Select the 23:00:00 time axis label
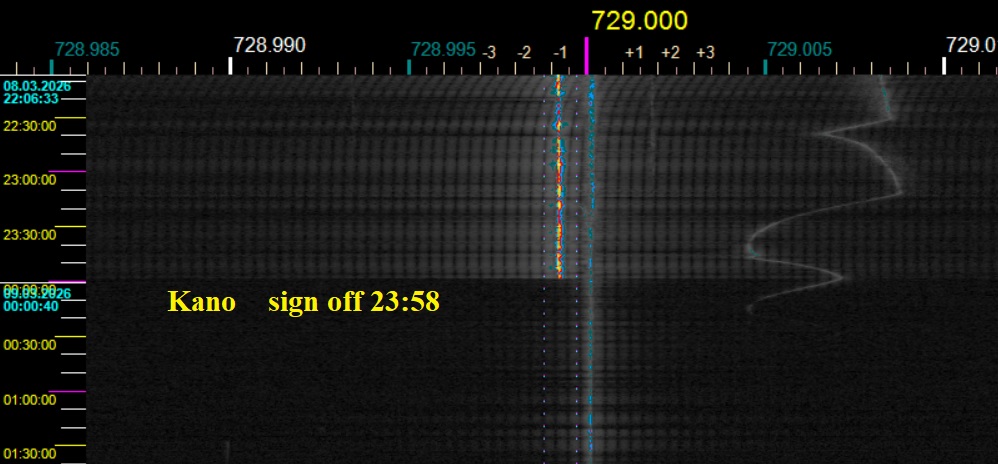This screenshot has height=464, width=1000. pyautogui.click(x=29, y=181)
